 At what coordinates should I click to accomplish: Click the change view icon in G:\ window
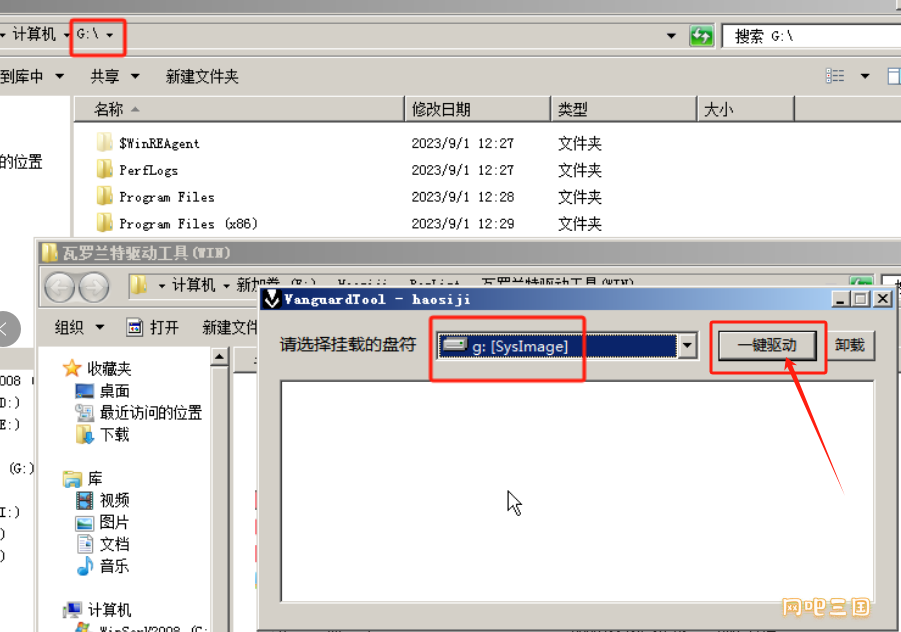coord(835,76)
